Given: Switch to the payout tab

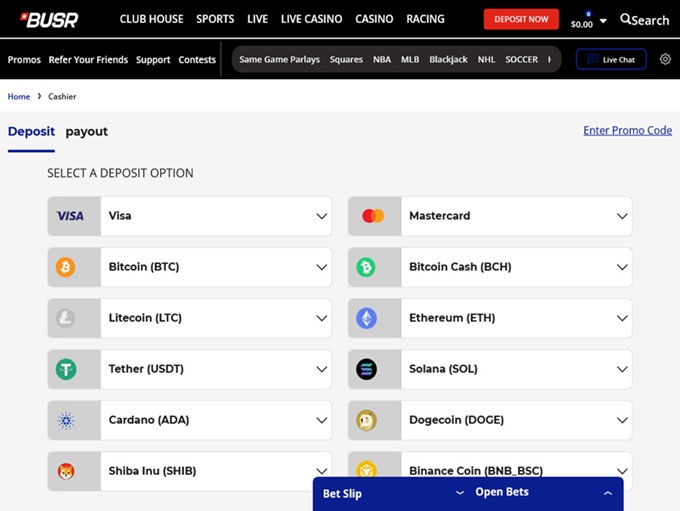Looking at the screenshot, I should (87, 131).
